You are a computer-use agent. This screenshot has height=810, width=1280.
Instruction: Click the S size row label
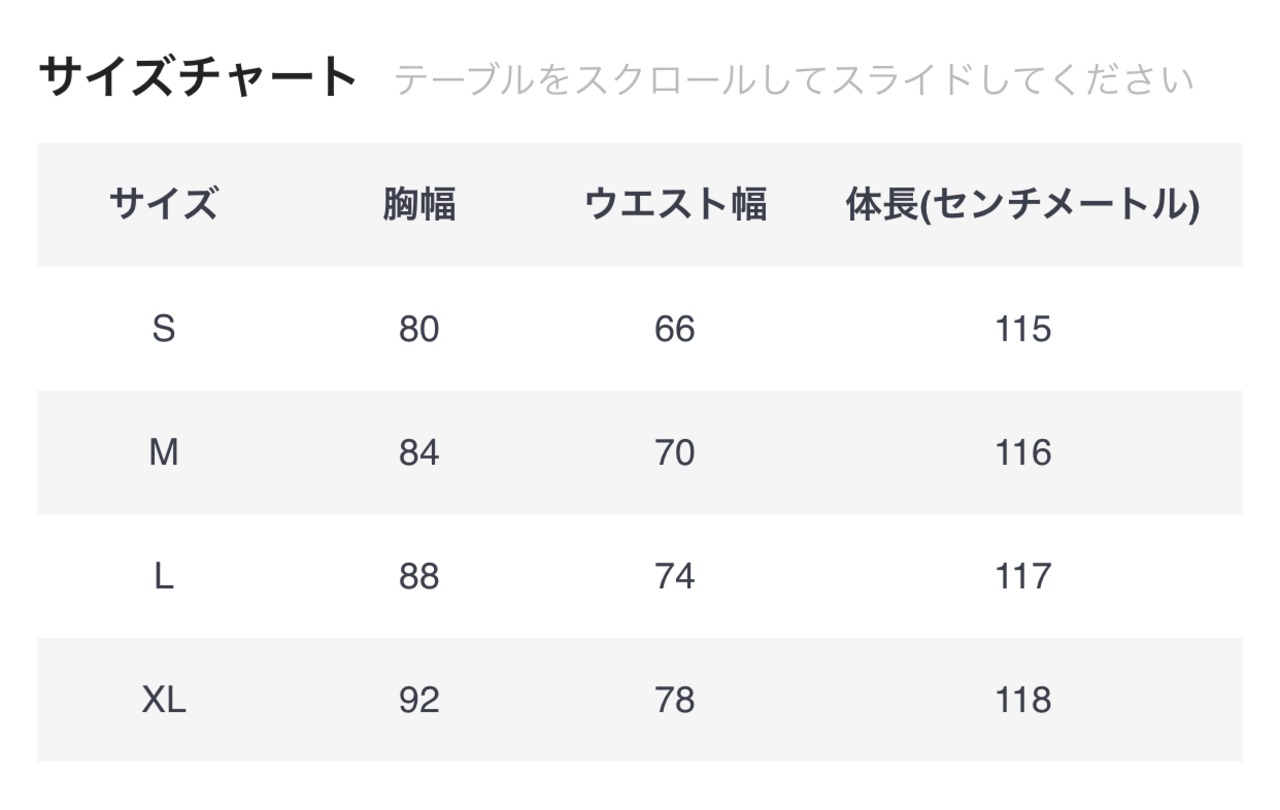pos(163,329)
